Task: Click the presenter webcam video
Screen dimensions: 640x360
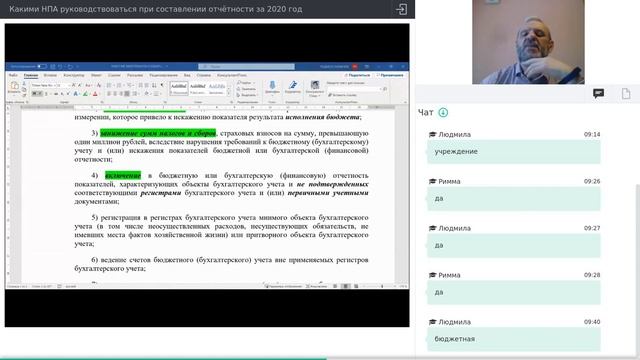Action: (x=528, y=42)
